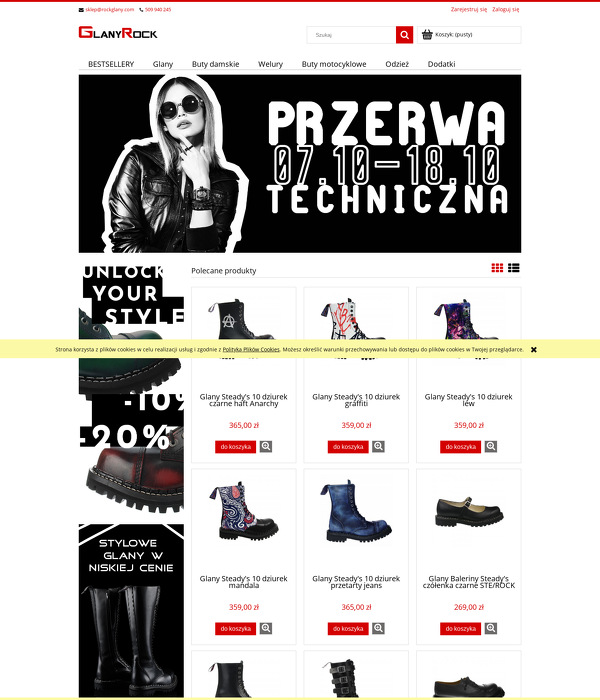Screen dimensions: 600x700
Task: Click the red search magnifier button
Action: (404, 35)
